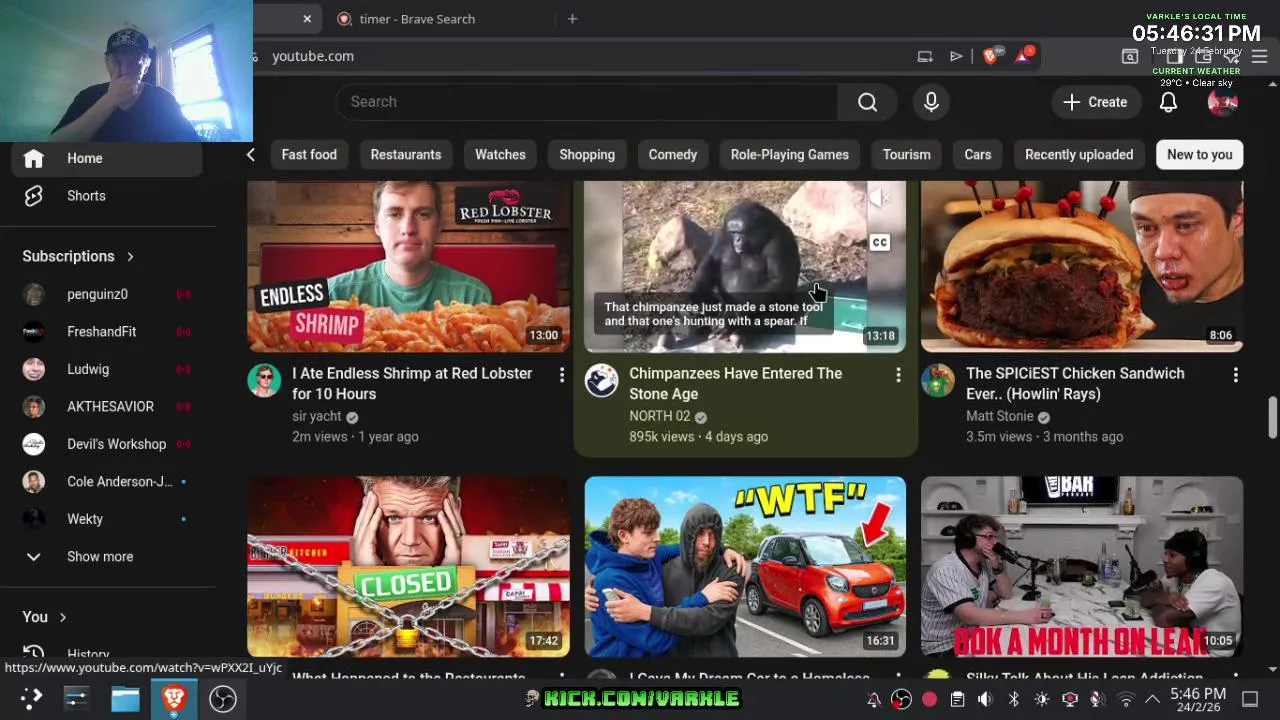Screen dimensions: 1280x720
Task: Switch to timer - Brave Search tab
Action: pyautogui.click(x=440, y=19)
